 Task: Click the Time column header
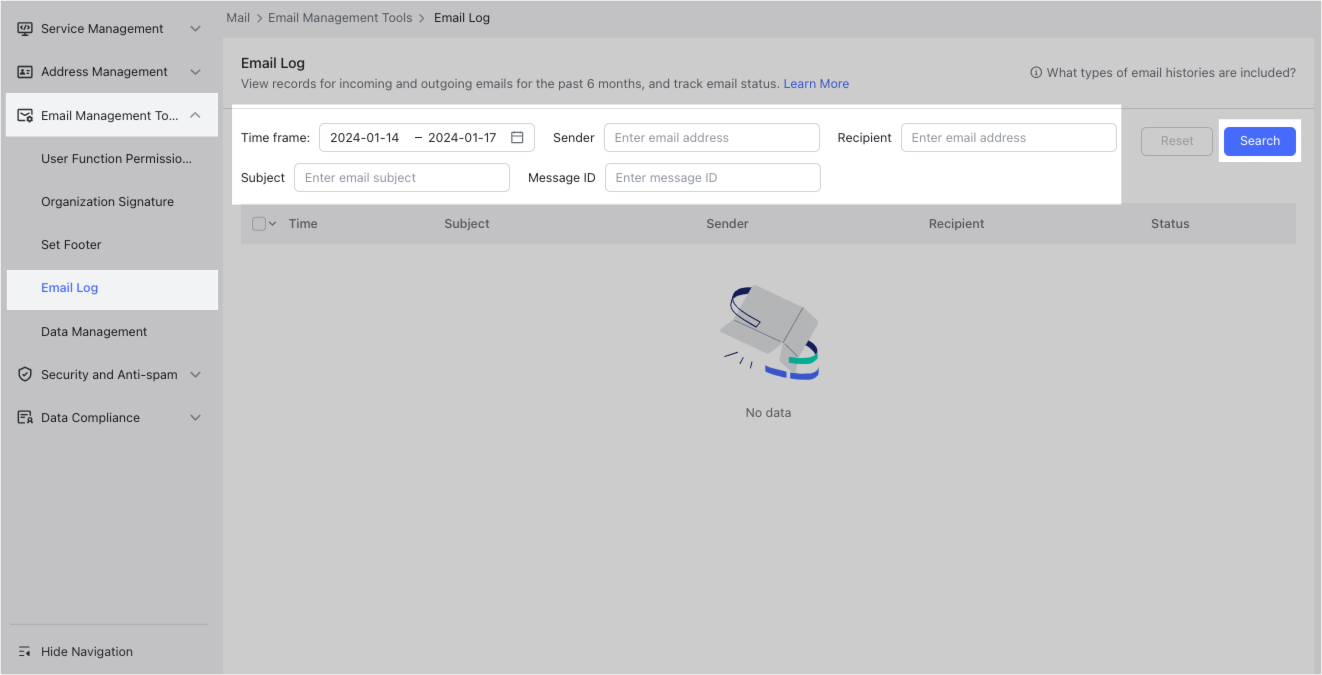tap(303, 224)
